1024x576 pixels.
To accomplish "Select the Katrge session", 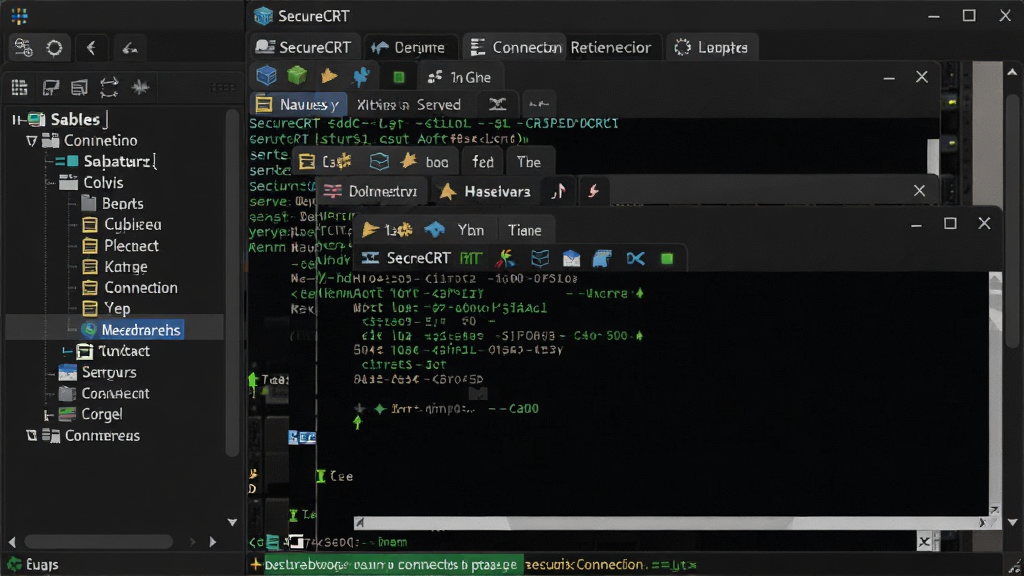I will pyautogui.click(x=125, y=267).
